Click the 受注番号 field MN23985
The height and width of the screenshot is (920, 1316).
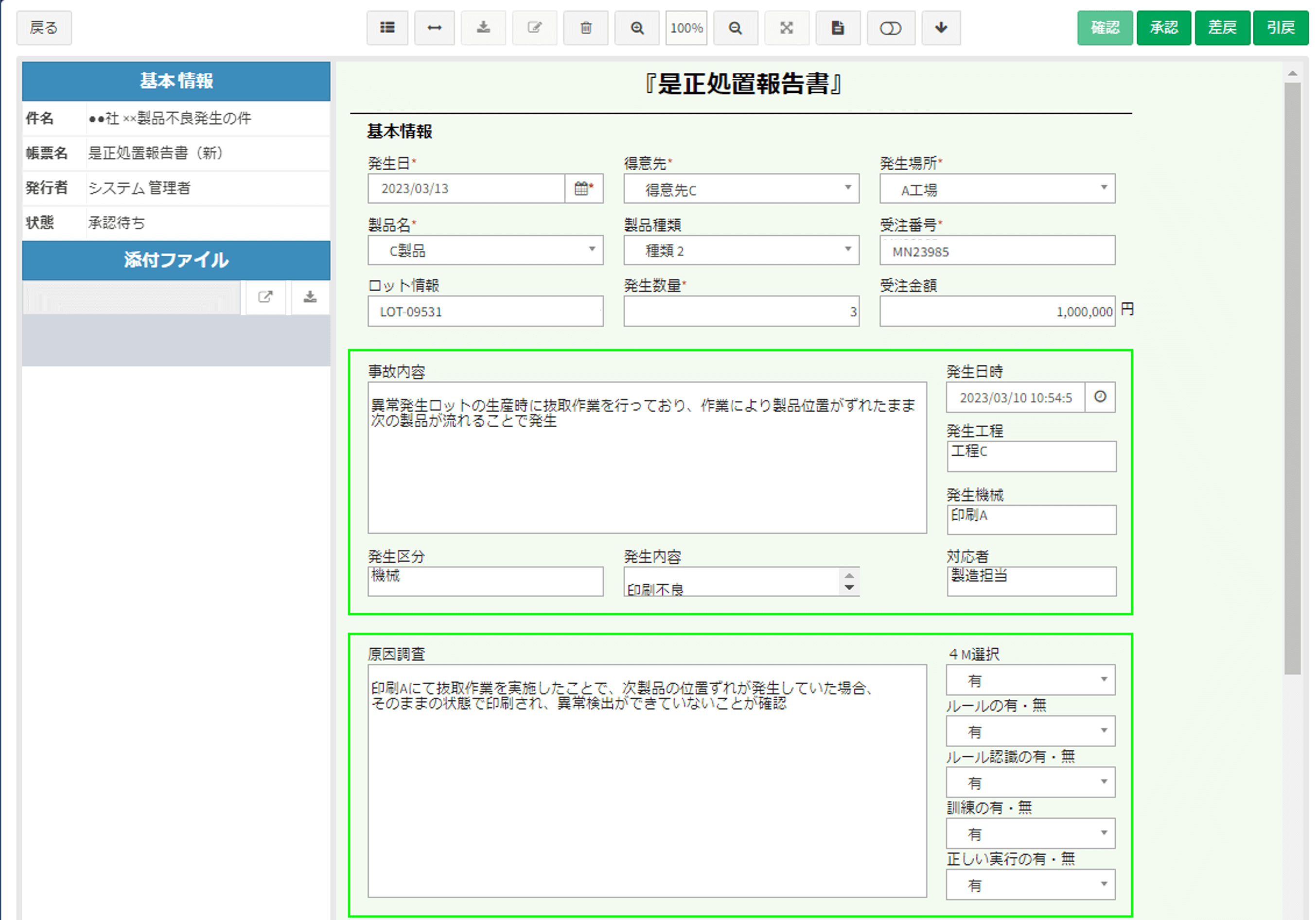tap(997, 250)
